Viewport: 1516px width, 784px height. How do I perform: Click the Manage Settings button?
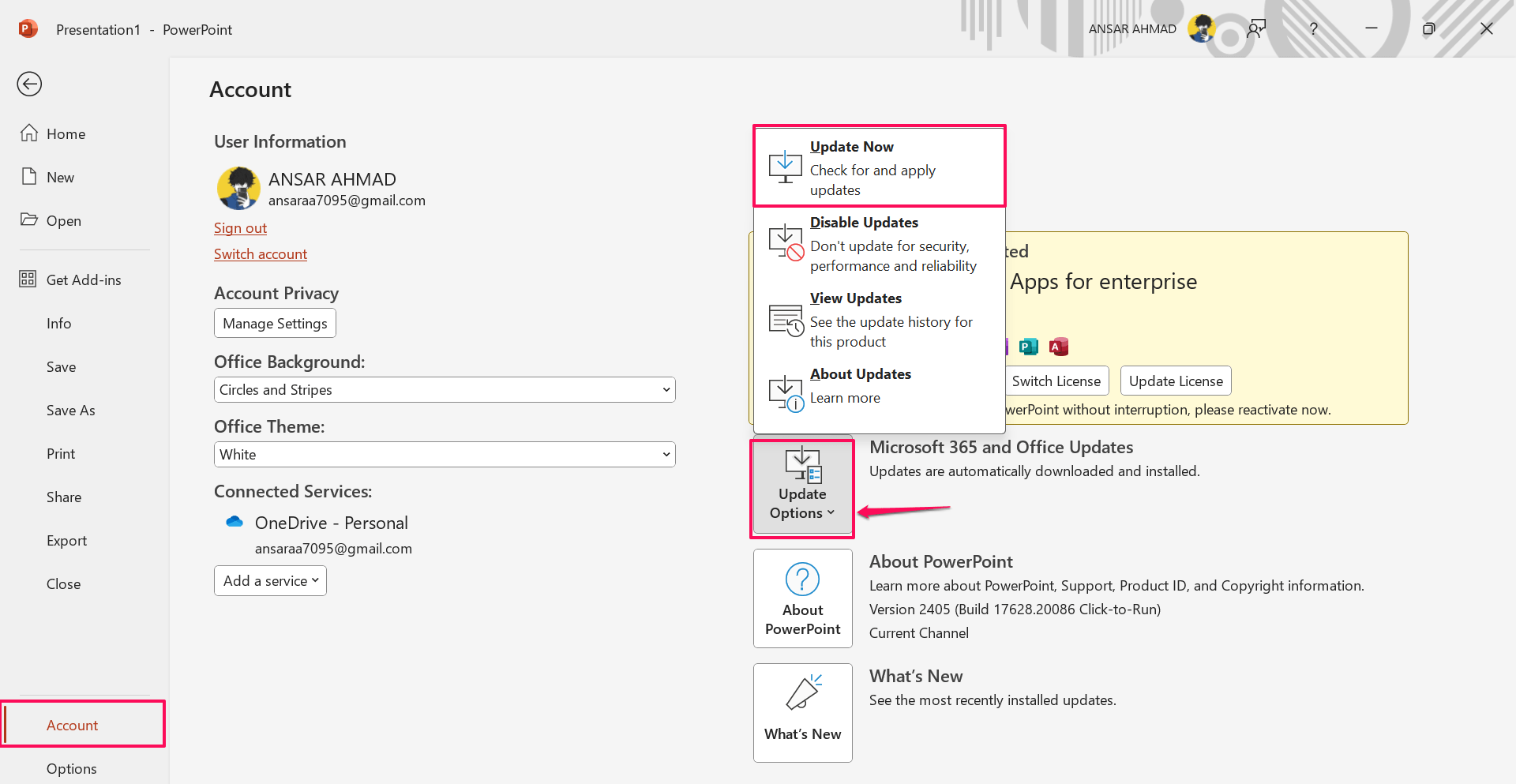pos(275,323)
